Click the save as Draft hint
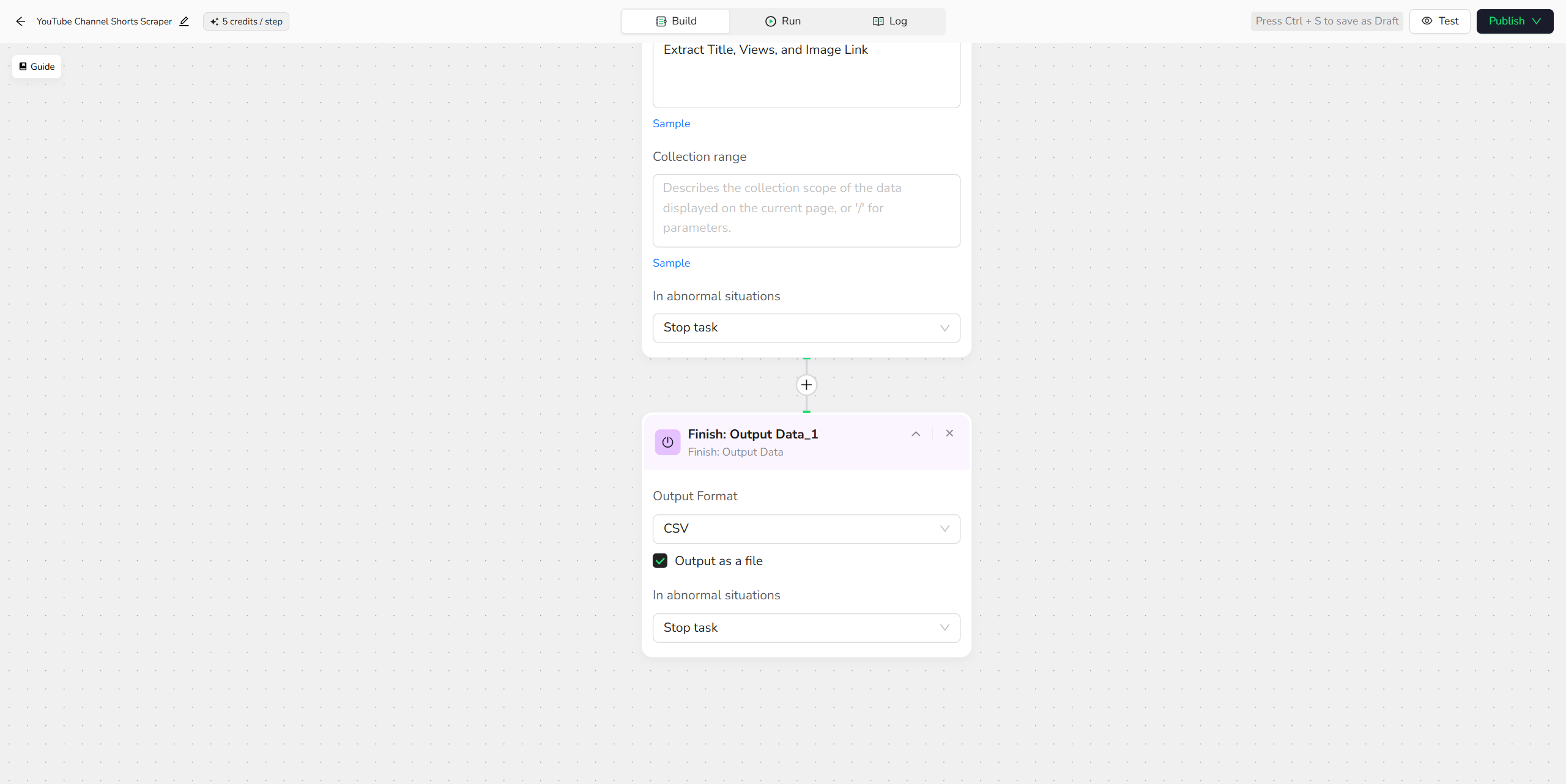The width and height of the screenshot is (1566, 784). pyautogui.click(x=1327, y=21)
